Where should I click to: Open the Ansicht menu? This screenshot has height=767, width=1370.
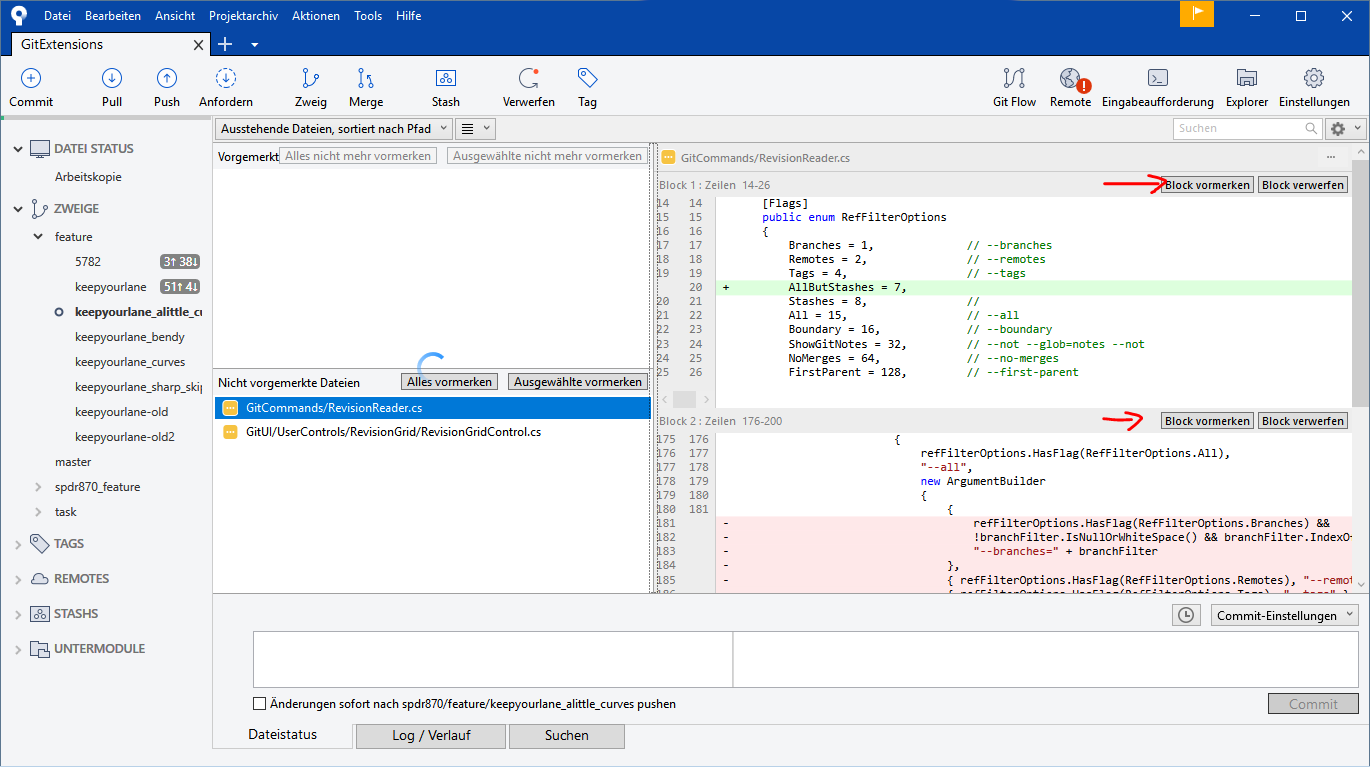(175, 16)
